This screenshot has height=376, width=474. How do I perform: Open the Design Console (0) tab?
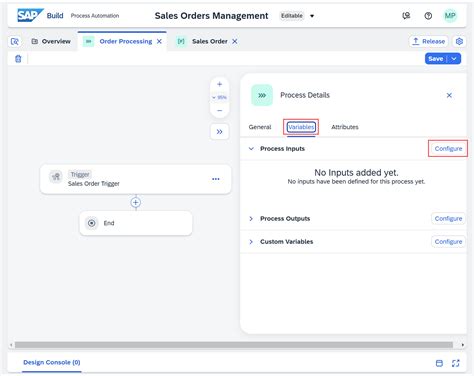[52, 362]
